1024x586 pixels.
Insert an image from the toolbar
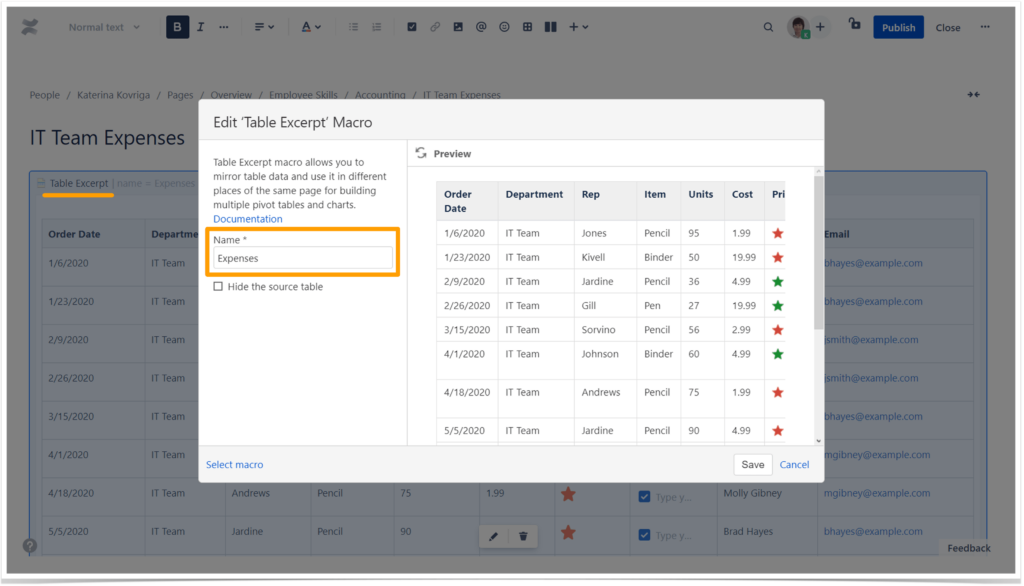458,27
